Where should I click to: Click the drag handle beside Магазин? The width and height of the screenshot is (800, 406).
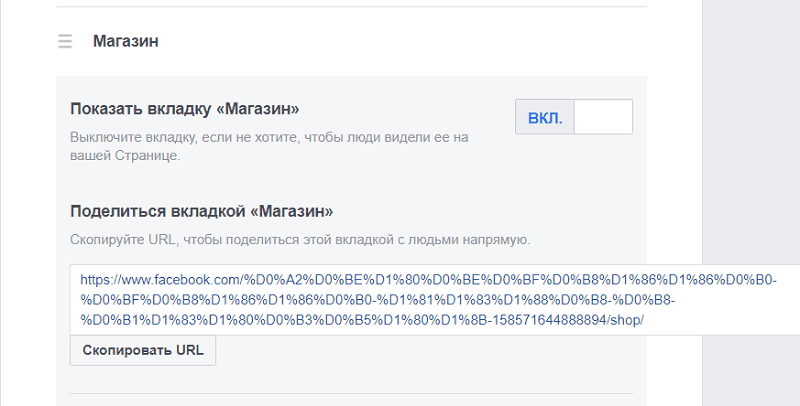pyautogui.click(x=65, y=41)
